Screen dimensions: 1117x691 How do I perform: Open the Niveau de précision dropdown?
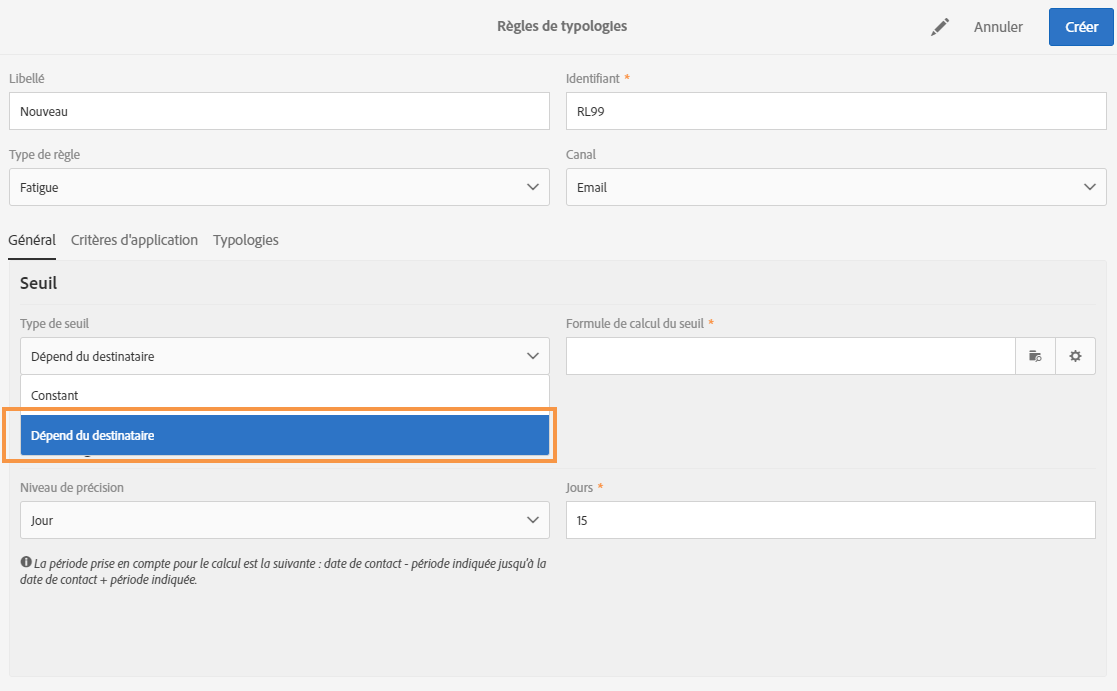[x=284, y=520]
